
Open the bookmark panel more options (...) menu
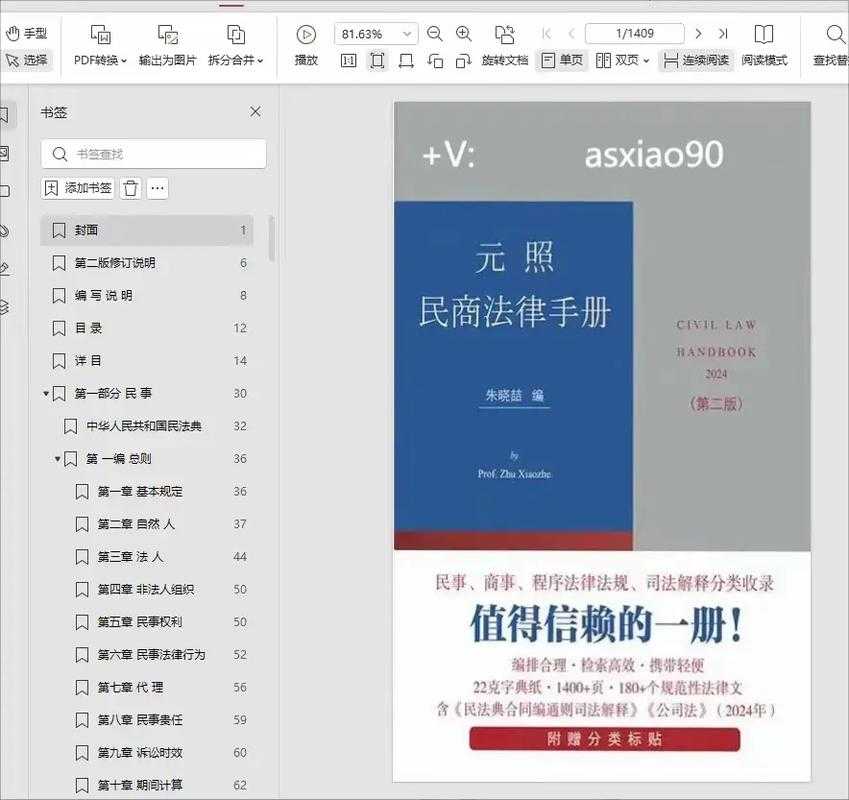[x=157, y=188]
